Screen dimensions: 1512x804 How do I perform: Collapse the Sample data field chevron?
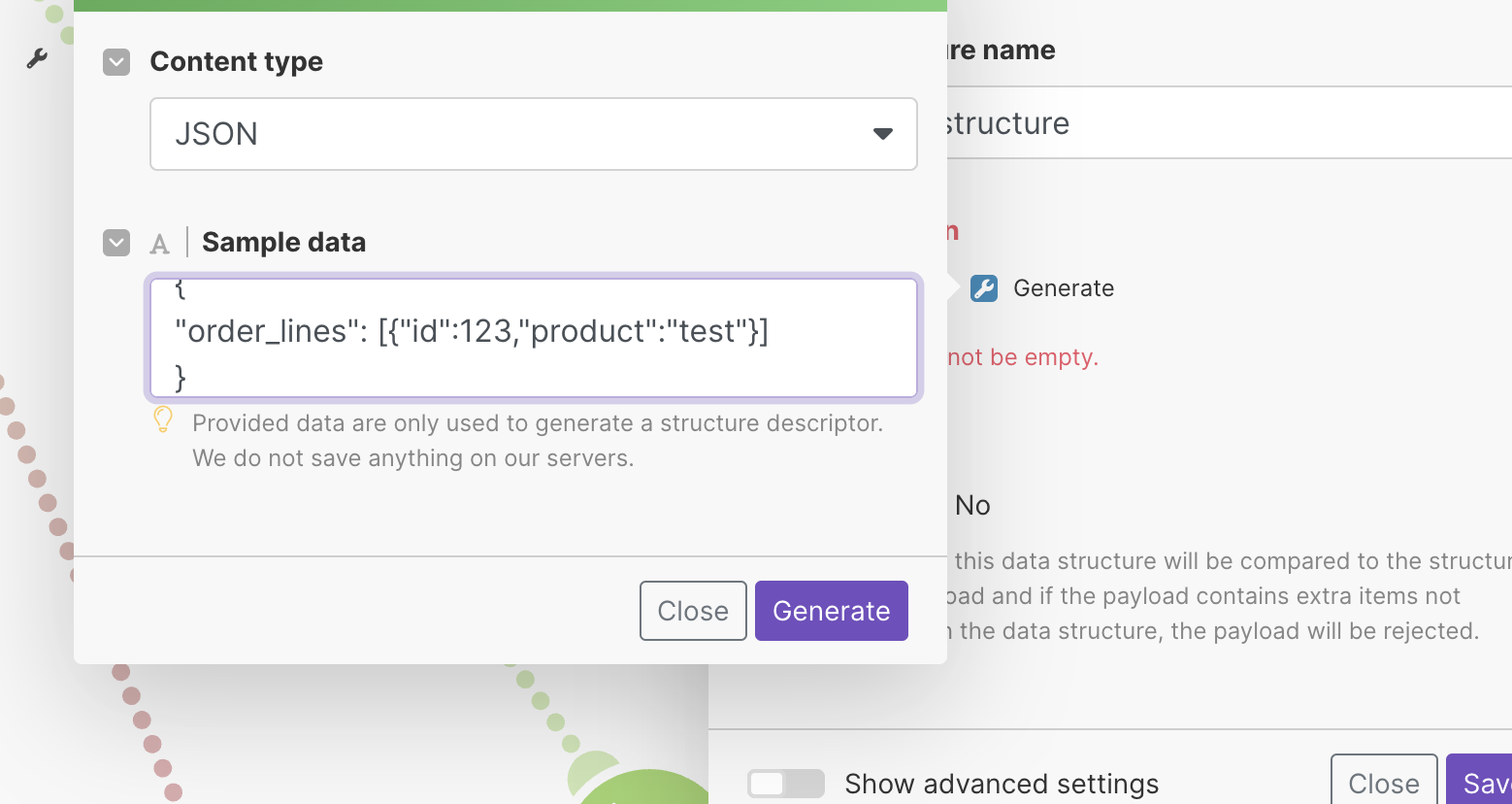pyautogui.click(x=116, y=243)
